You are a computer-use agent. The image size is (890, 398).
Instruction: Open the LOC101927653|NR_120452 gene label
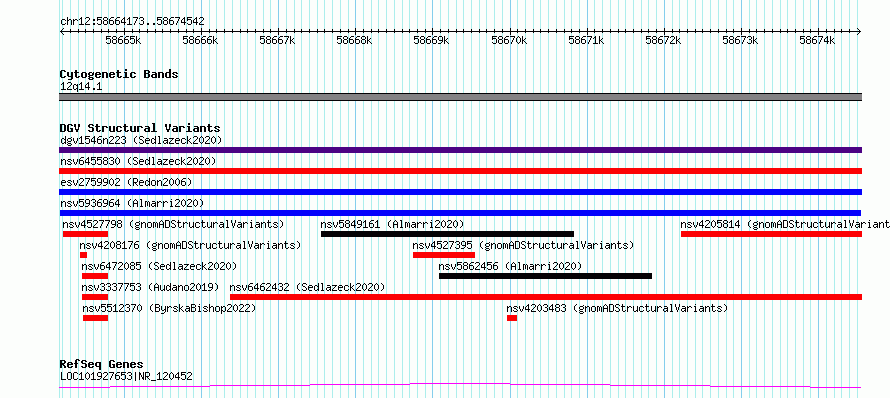coord(126,376)
